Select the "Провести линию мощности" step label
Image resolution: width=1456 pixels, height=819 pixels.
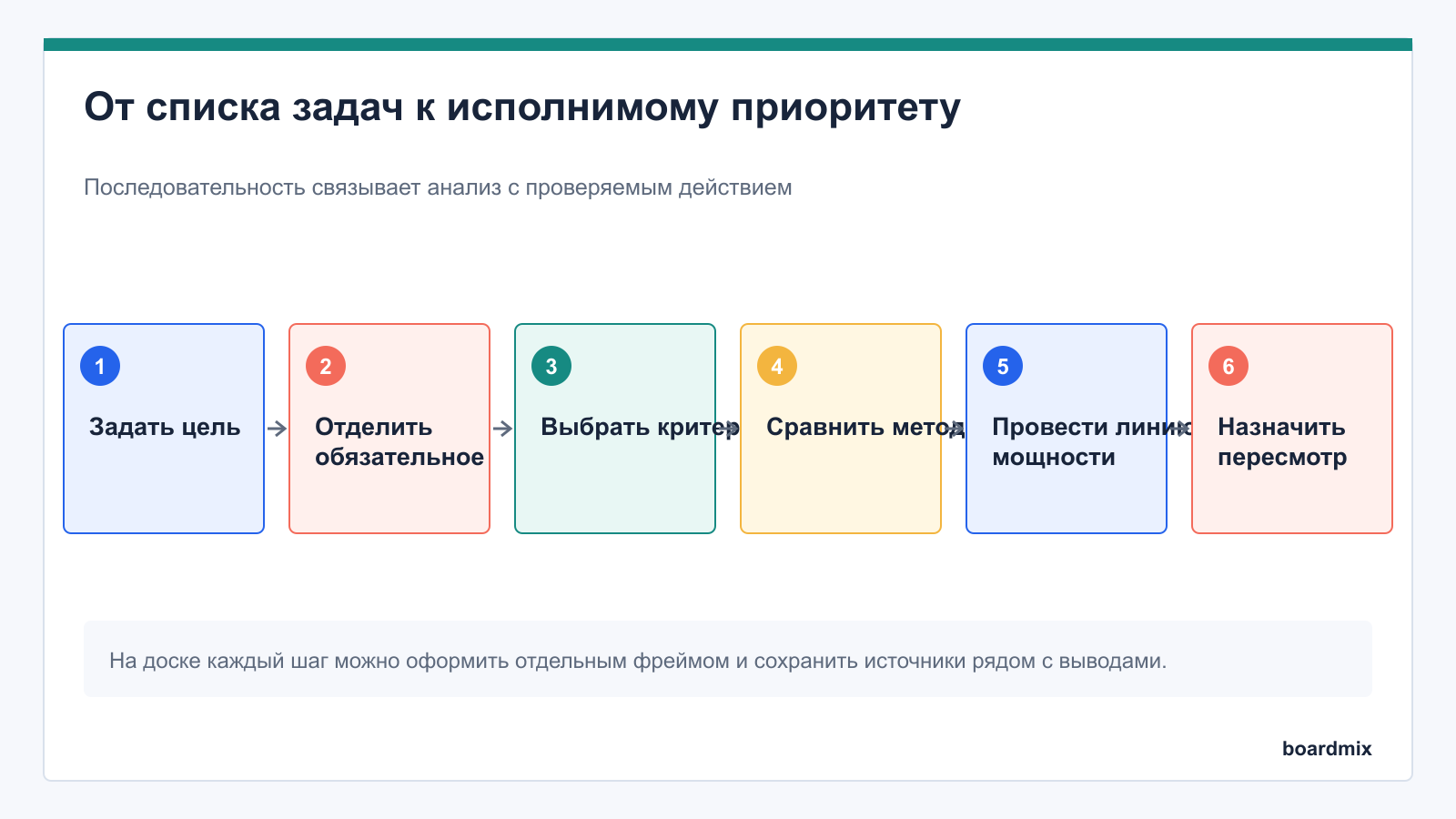tap(1092, 441)
